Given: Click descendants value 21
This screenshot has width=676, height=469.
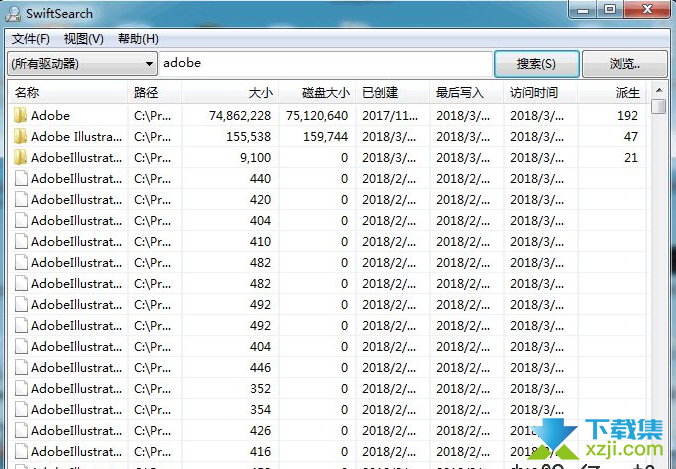Looking at the screenshot, I should click(x=631, y=158).
